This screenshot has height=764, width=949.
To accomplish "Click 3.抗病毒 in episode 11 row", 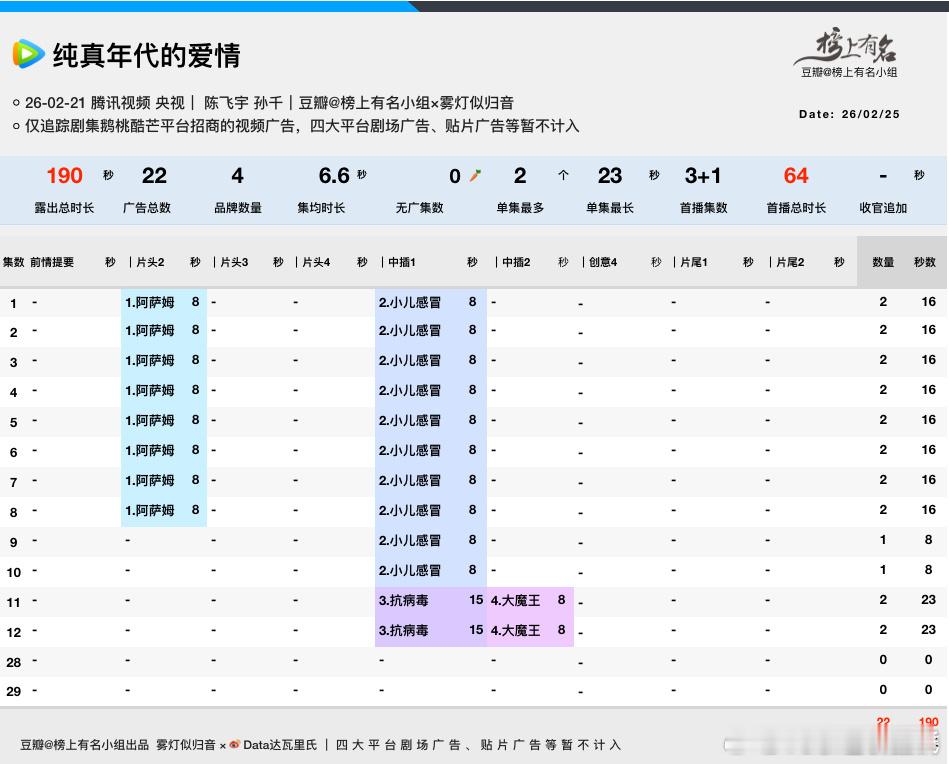I will (404, 601).
